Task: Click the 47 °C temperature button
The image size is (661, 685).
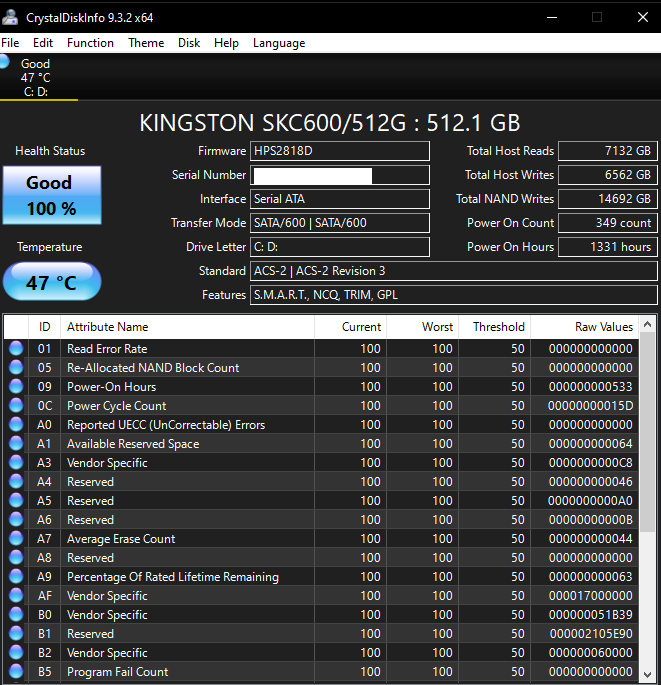Action: click(52, 281)
